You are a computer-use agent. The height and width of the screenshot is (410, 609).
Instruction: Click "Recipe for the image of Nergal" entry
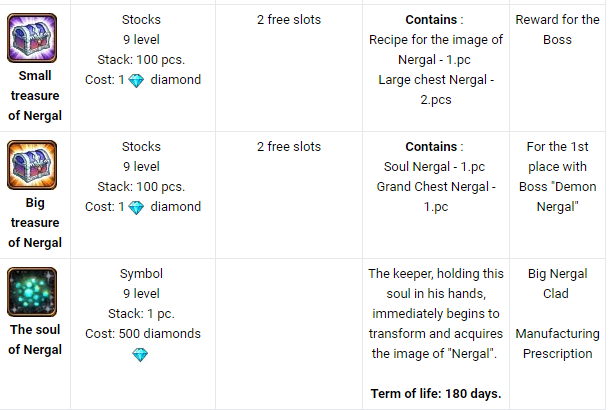pos(435,49)
